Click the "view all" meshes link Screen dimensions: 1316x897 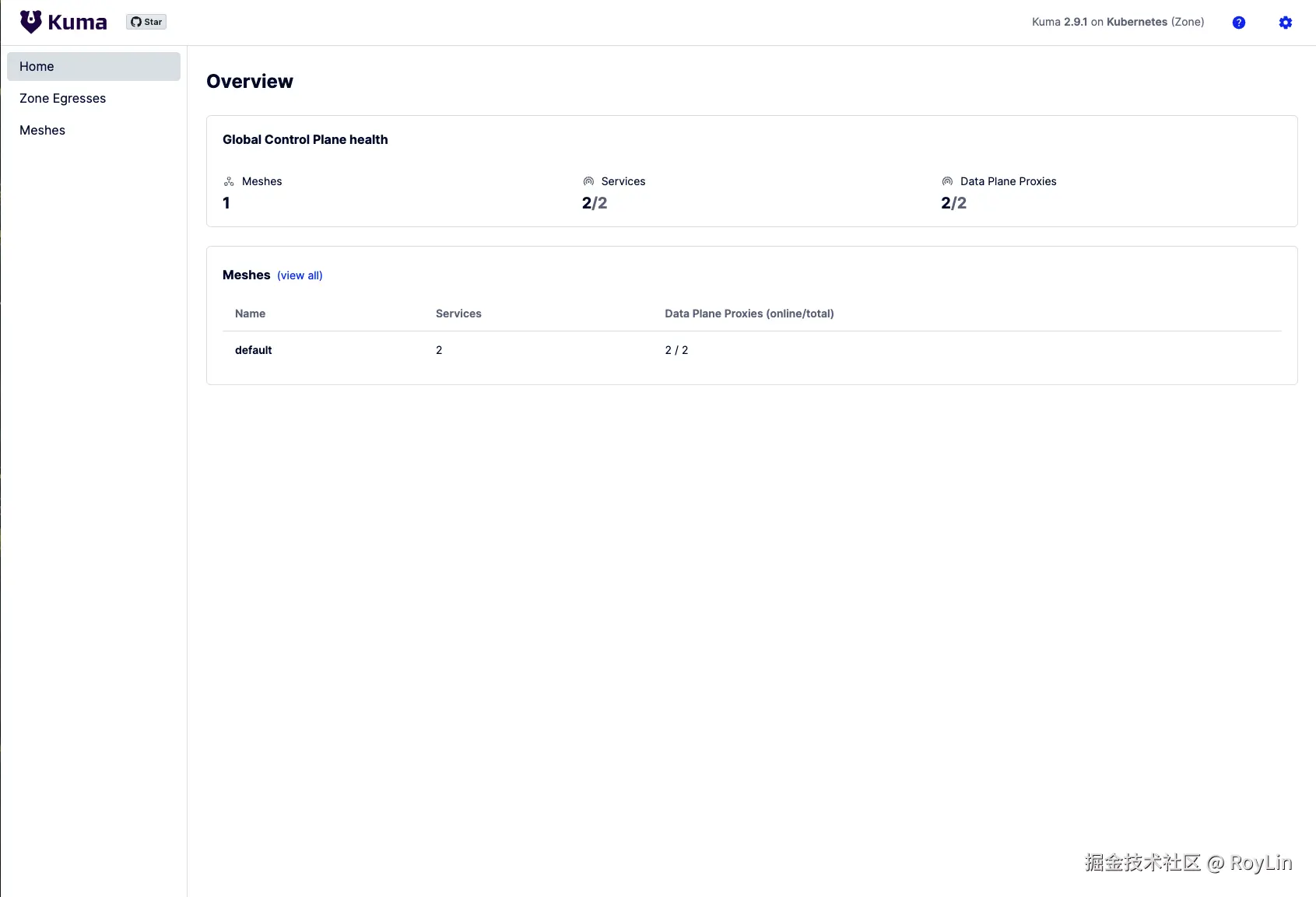(x=300, y=275)
